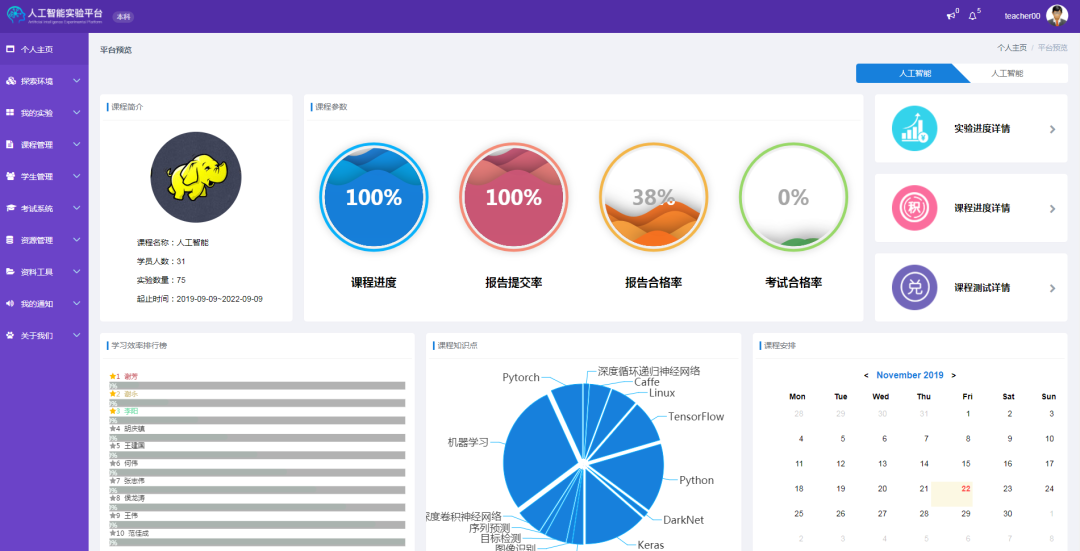Click the 100% 课程进度 circular gauge
1080x551 pixels.
(374, 197)
